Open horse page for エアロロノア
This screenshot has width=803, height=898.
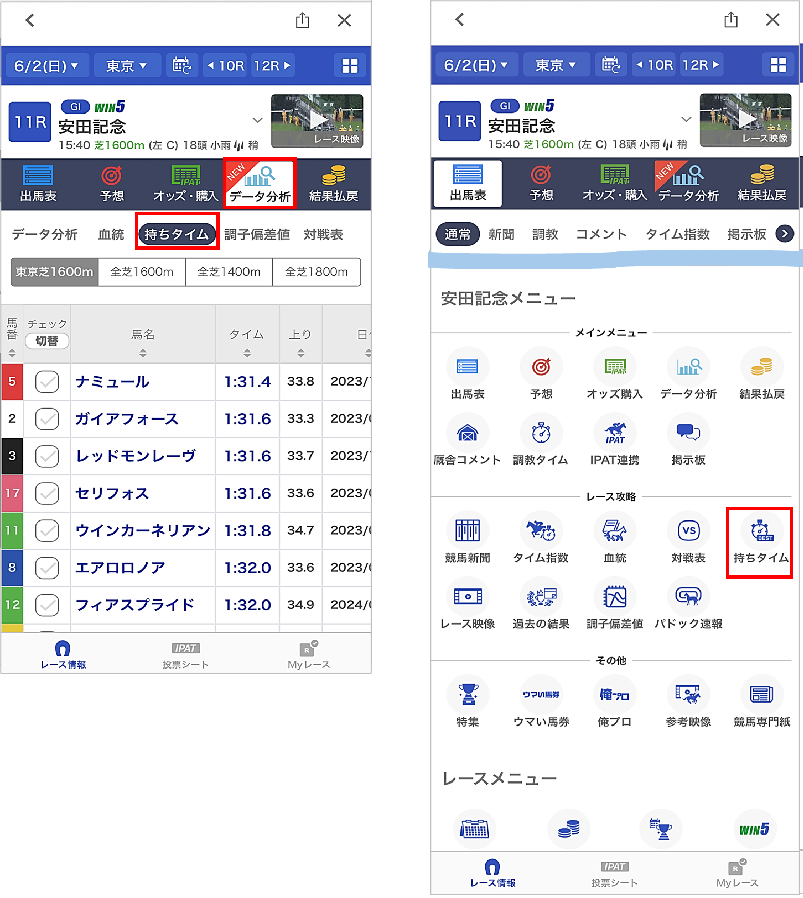point(120,568)
